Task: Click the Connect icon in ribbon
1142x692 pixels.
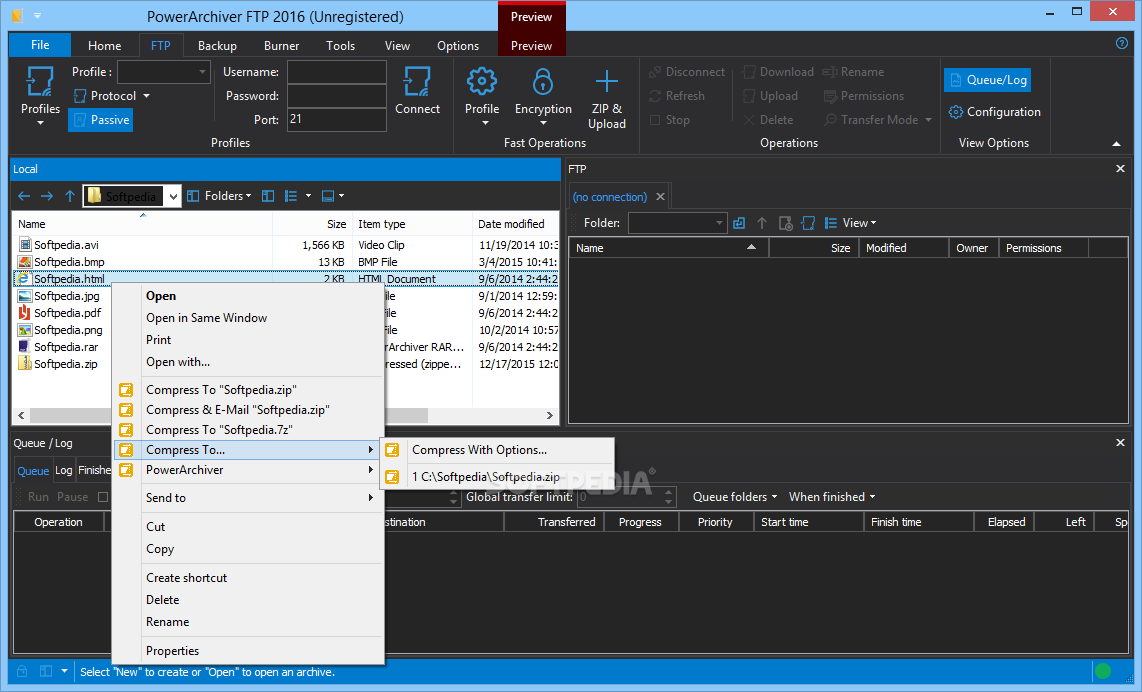Action: 417,82
